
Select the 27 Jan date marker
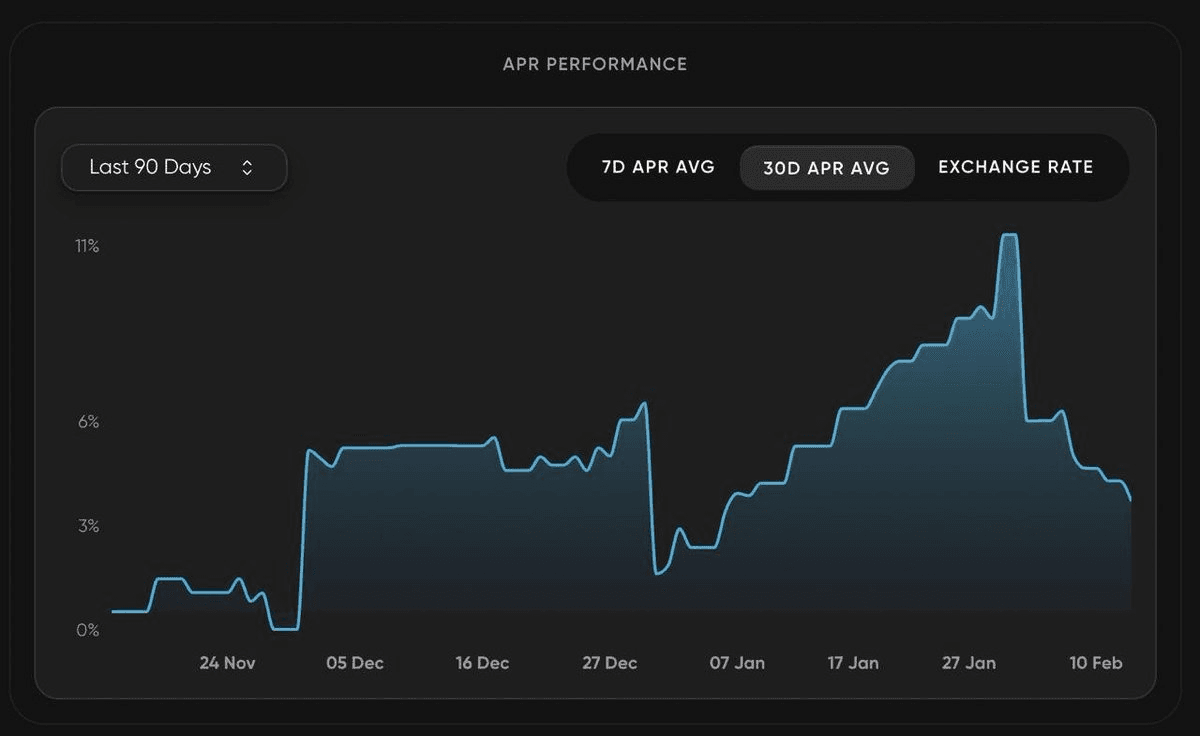tap(969, 663)
